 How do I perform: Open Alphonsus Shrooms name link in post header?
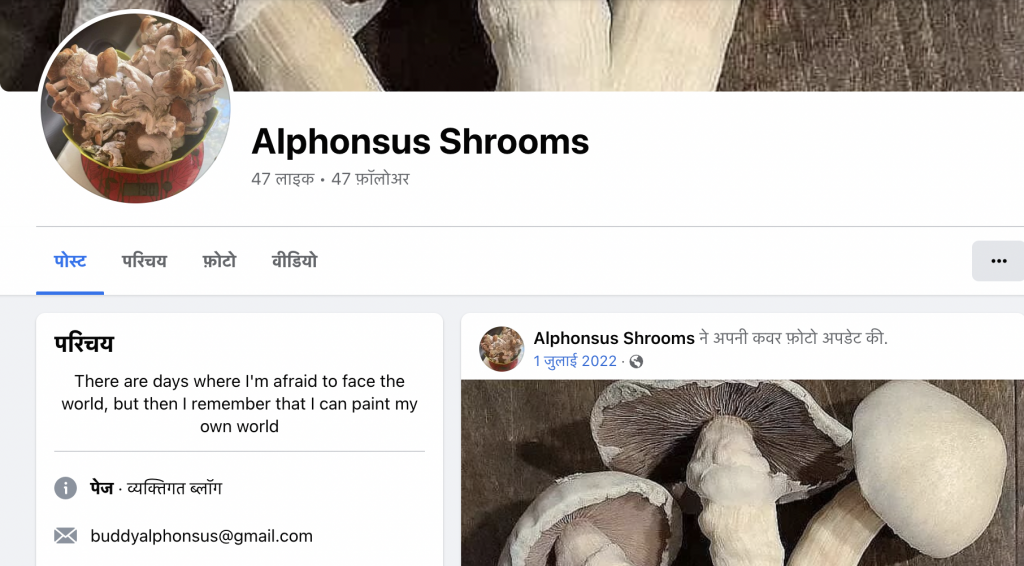point(614,338)
